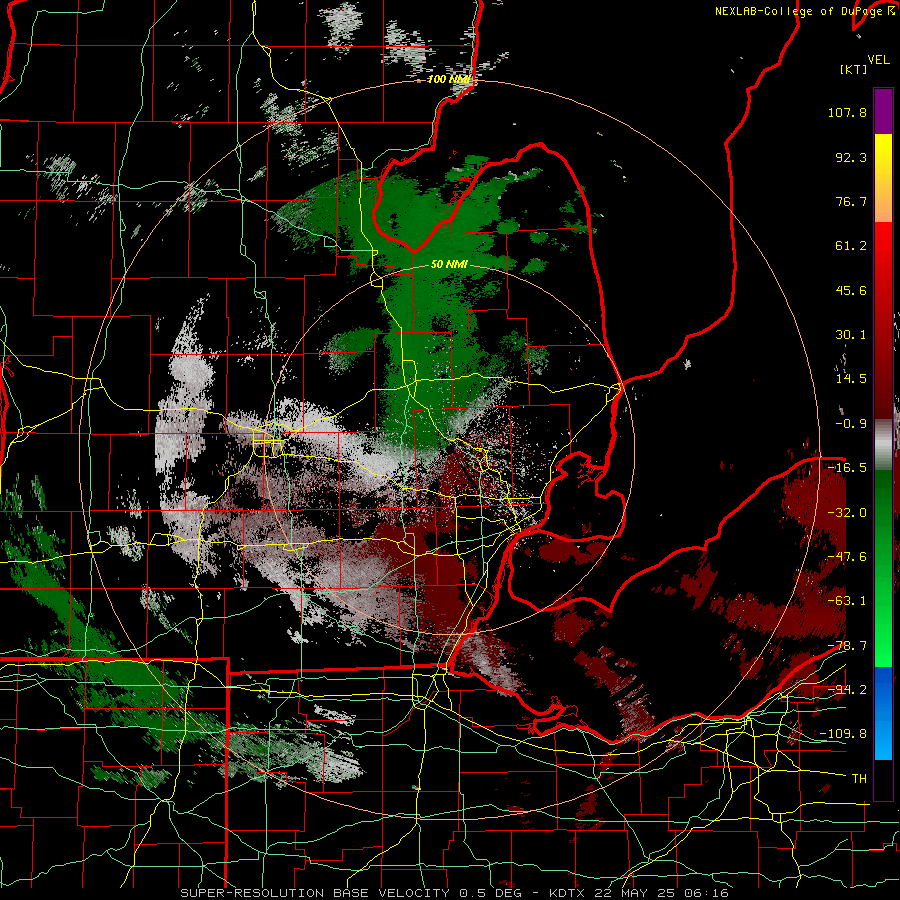This screenshot has height=900, width=900.
Task: Select the 30.1 velocity scale value
Action: (x=851, y=335)
